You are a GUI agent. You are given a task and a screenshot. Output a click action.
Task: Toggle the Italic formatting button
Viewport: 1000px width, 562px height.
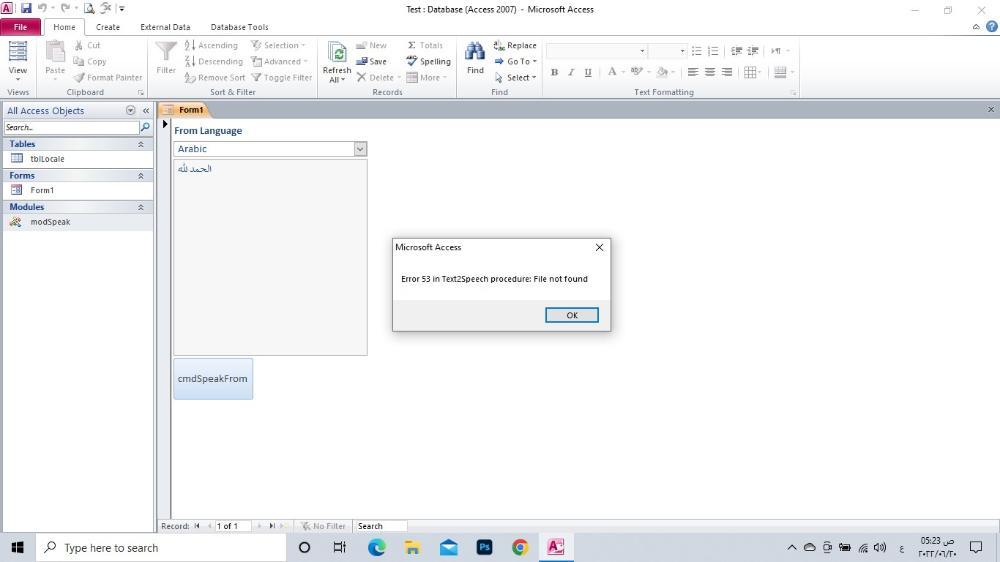click(x=571, y=72)
